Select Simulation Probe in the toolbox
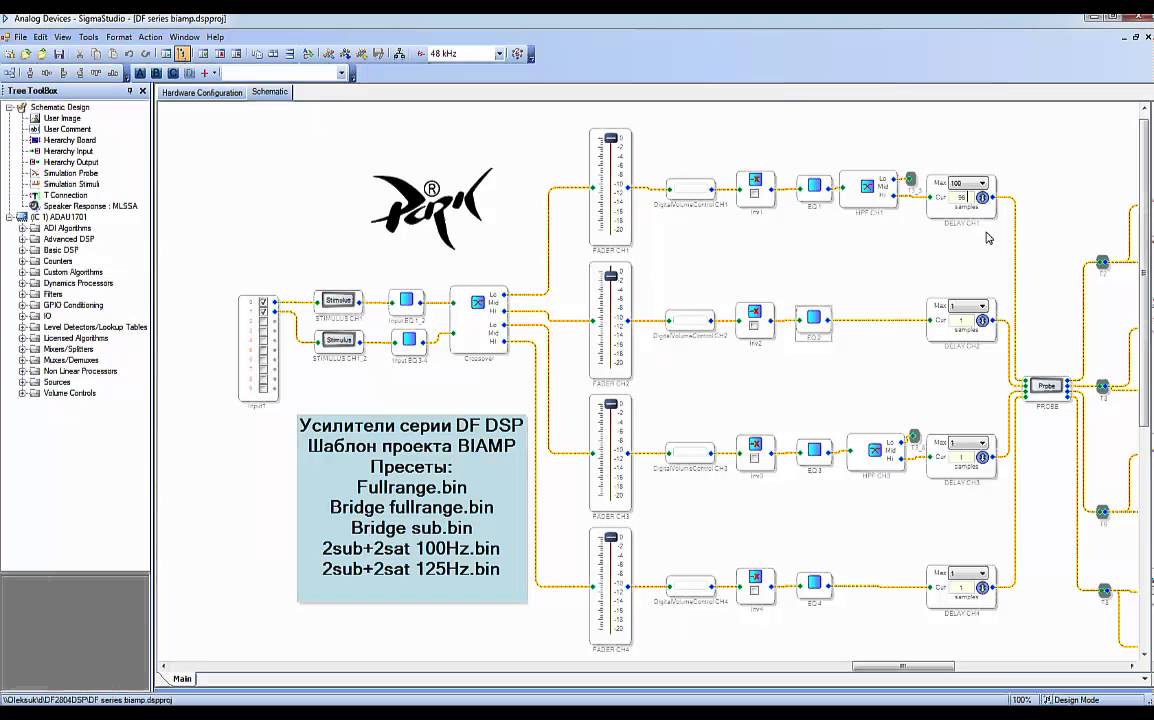This screenshot has height=720, width=1154. click(x=71, y=173)
